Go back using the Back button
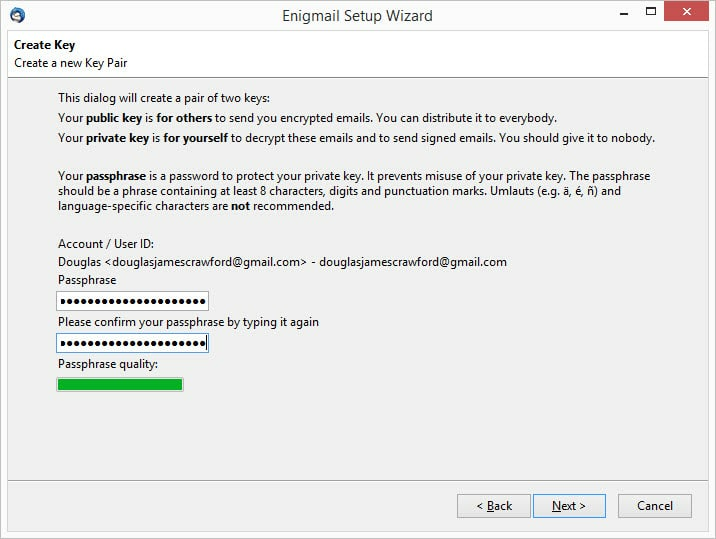 click(x=494, y=506)
